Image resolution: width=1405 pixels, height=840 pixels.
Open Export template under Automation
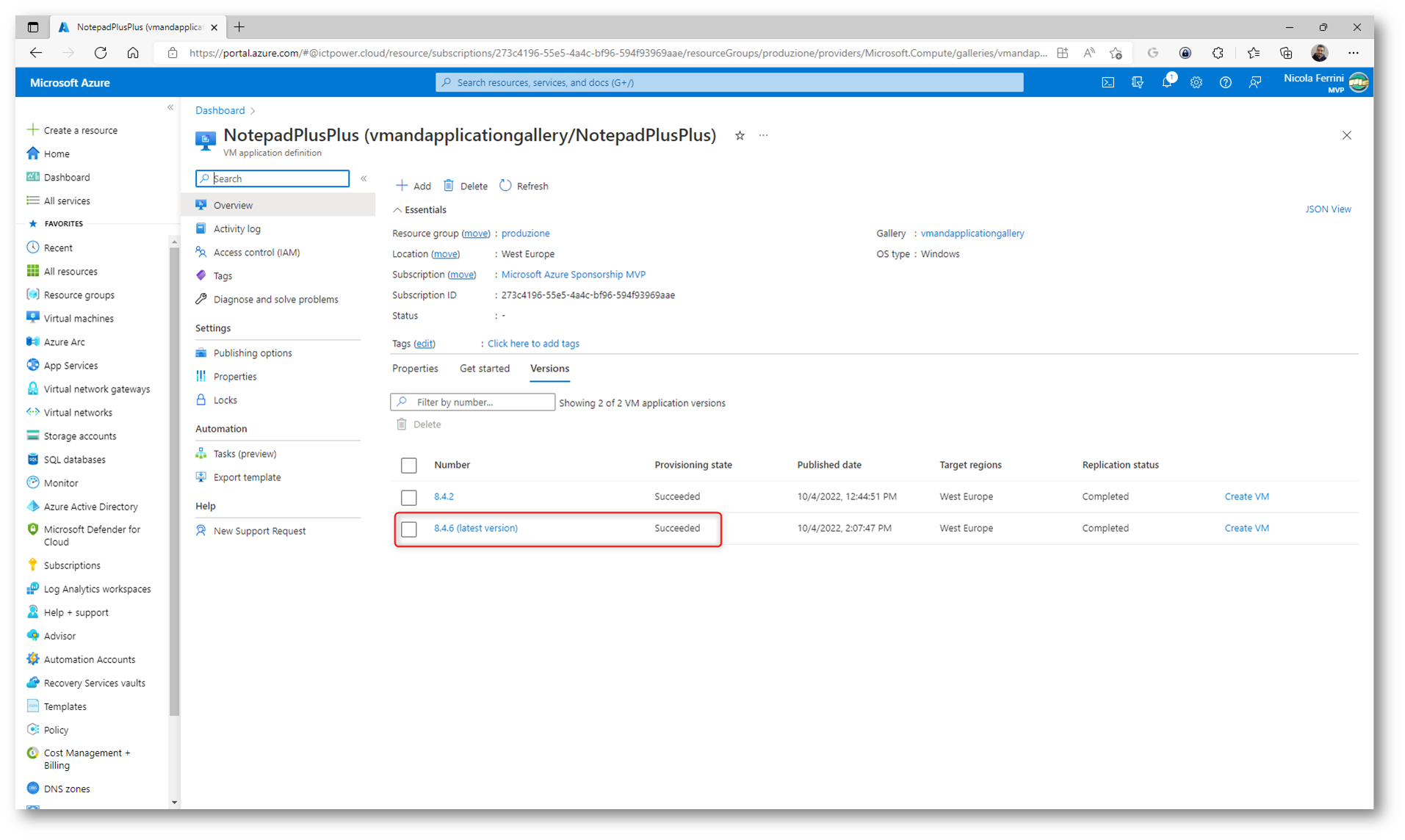click(247, 477)
